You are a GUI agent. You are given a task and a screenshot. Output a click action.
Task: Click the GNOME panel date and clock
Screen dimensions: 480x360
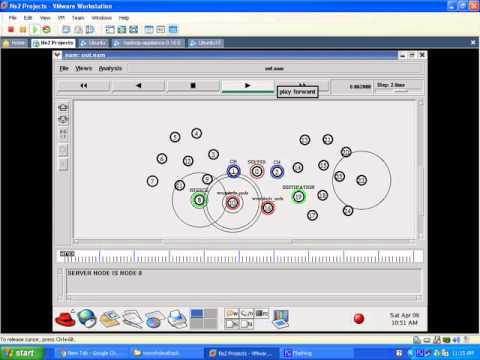(x=404, y=319)
